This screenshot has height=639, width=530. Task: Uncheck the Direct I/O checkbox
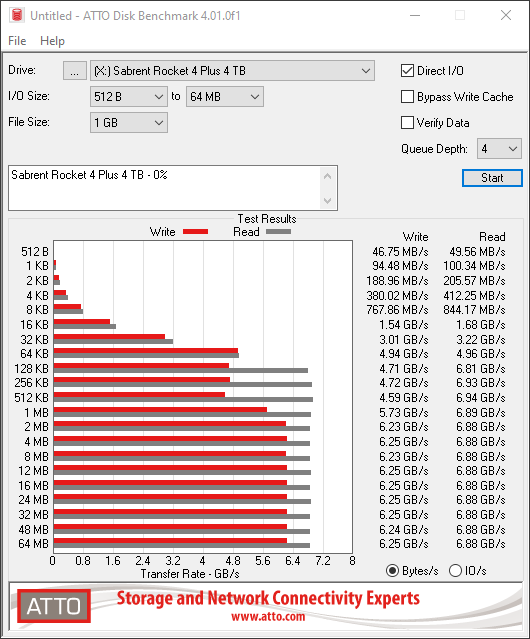[x=407, y=71]
